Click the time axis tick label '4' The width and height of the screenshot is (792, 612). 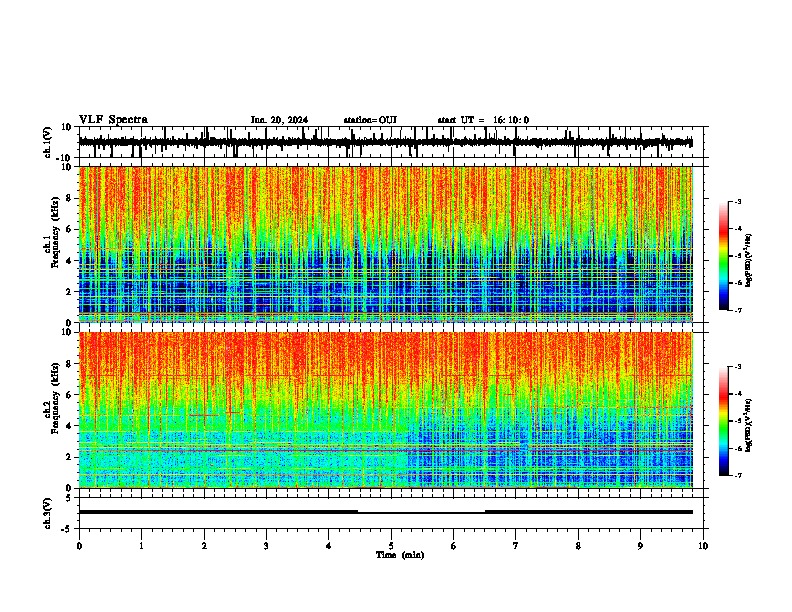[x=329, y=546]
